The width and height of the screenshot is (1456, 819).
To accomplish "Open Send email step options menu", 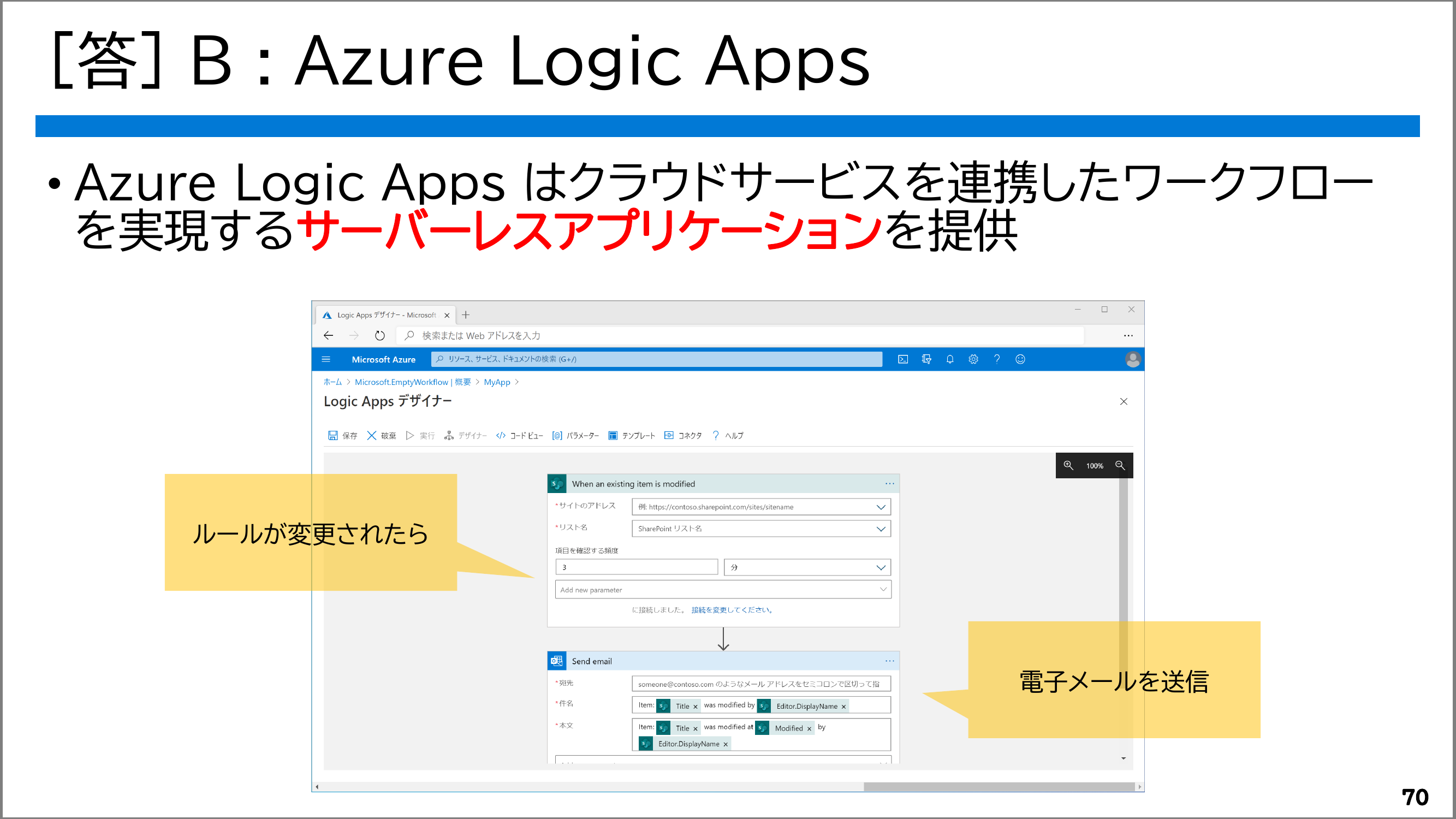I will click(889, 661).
